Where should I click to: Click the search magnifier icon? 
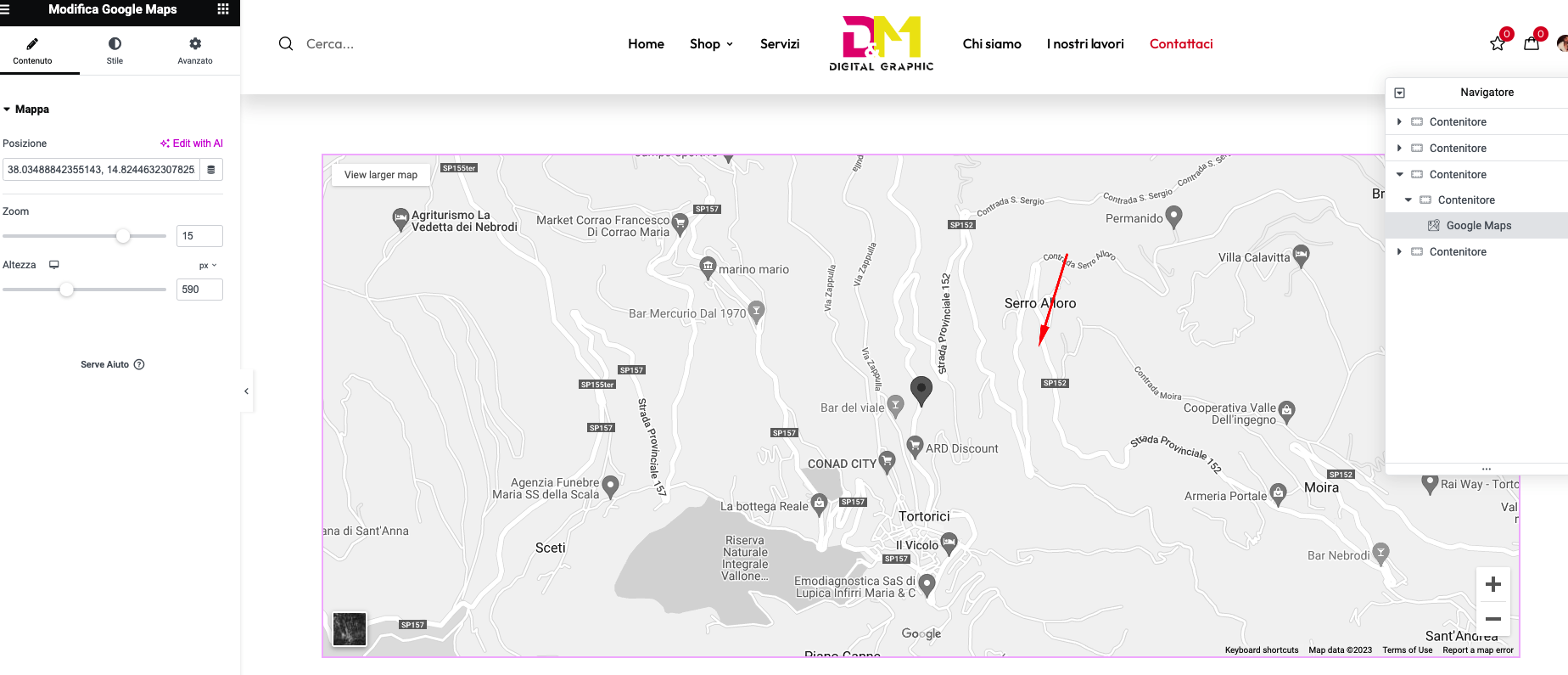[286, 43]
